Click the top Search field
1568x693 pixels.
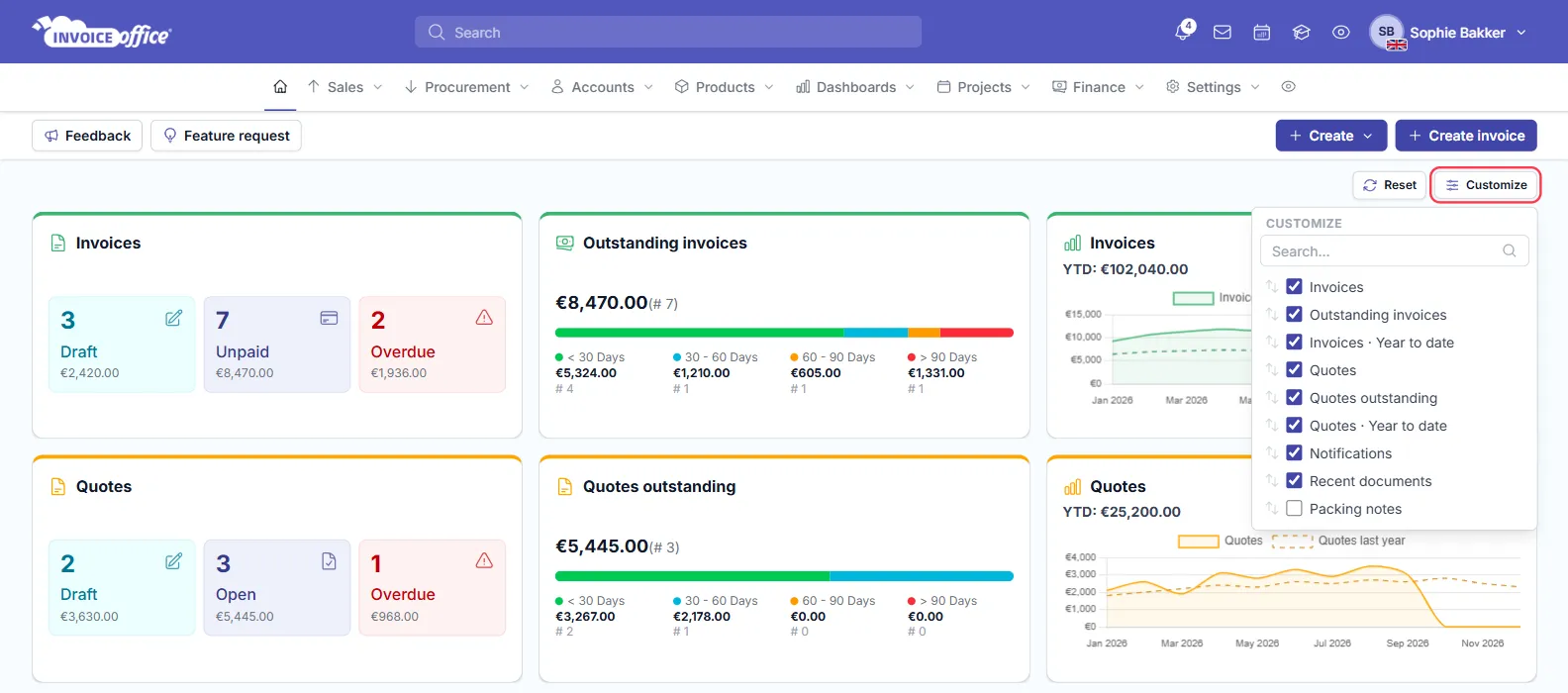(x=668, y=33)
